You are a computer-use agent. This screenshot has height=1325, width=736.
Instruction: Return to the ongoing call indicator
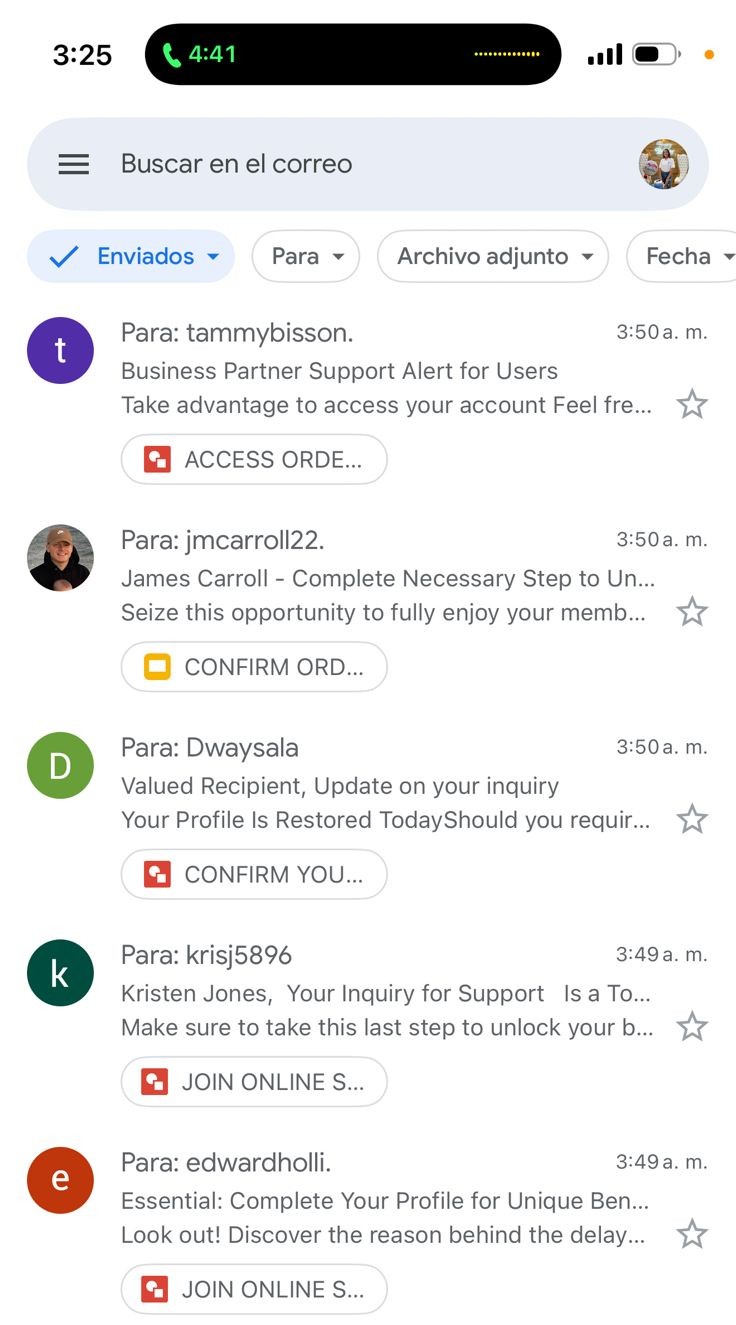tap(353, 54)
